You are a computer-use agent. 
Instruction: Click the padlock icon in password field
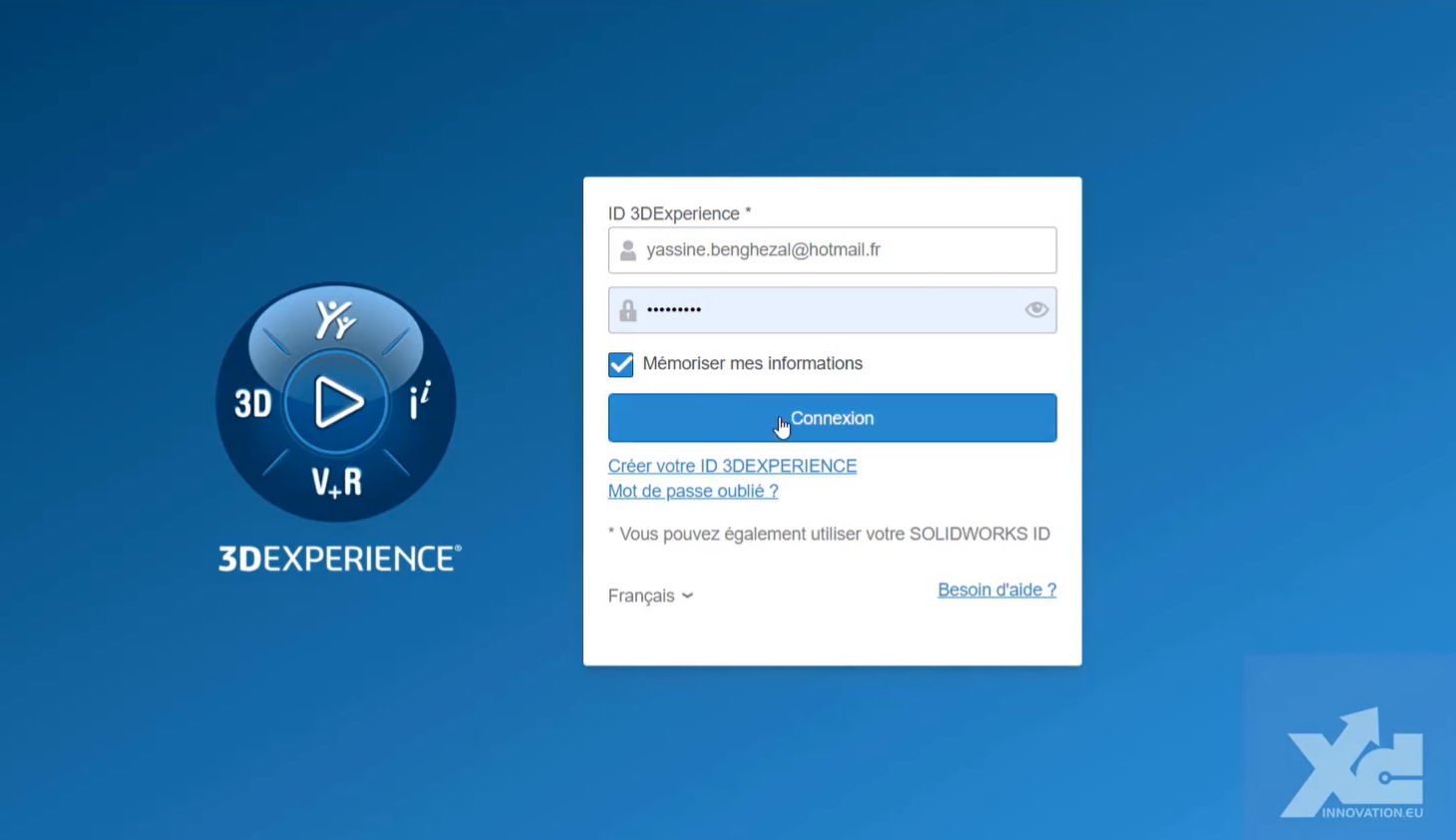[x=627, y=310]
